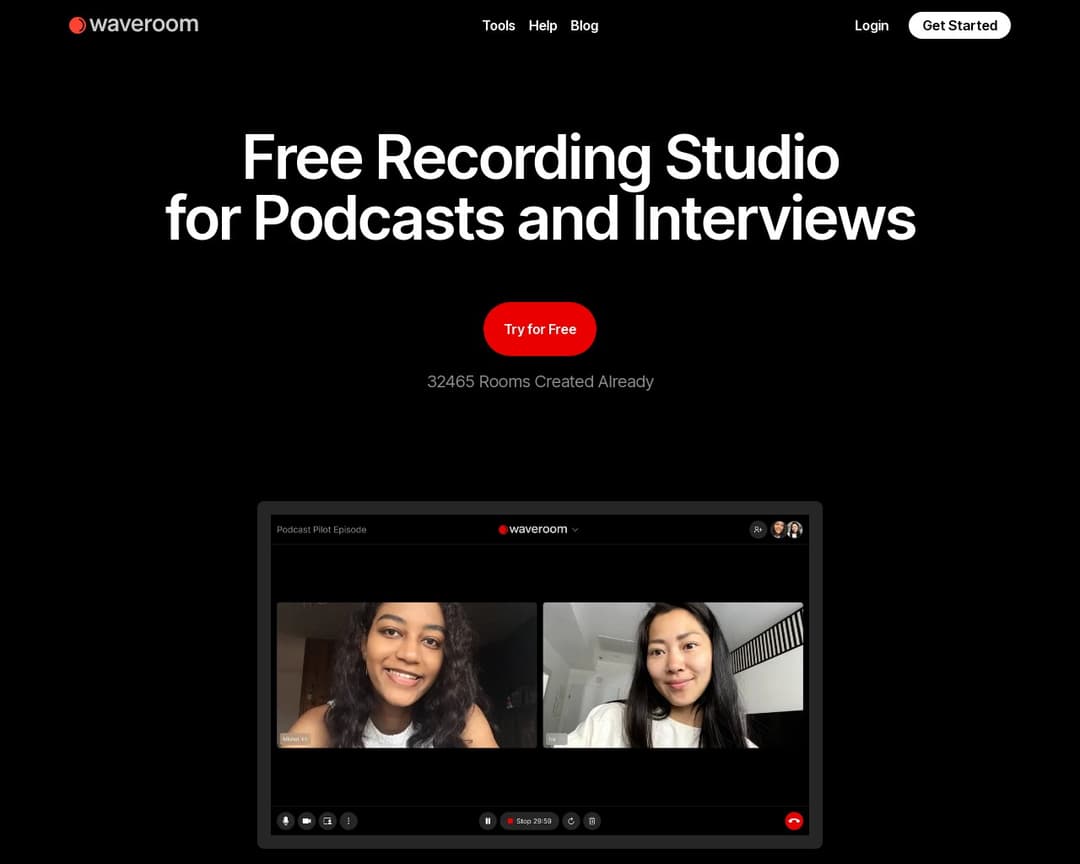Go to the Blog page
This screenshot has width=1080, height=864.
point(584,25)
